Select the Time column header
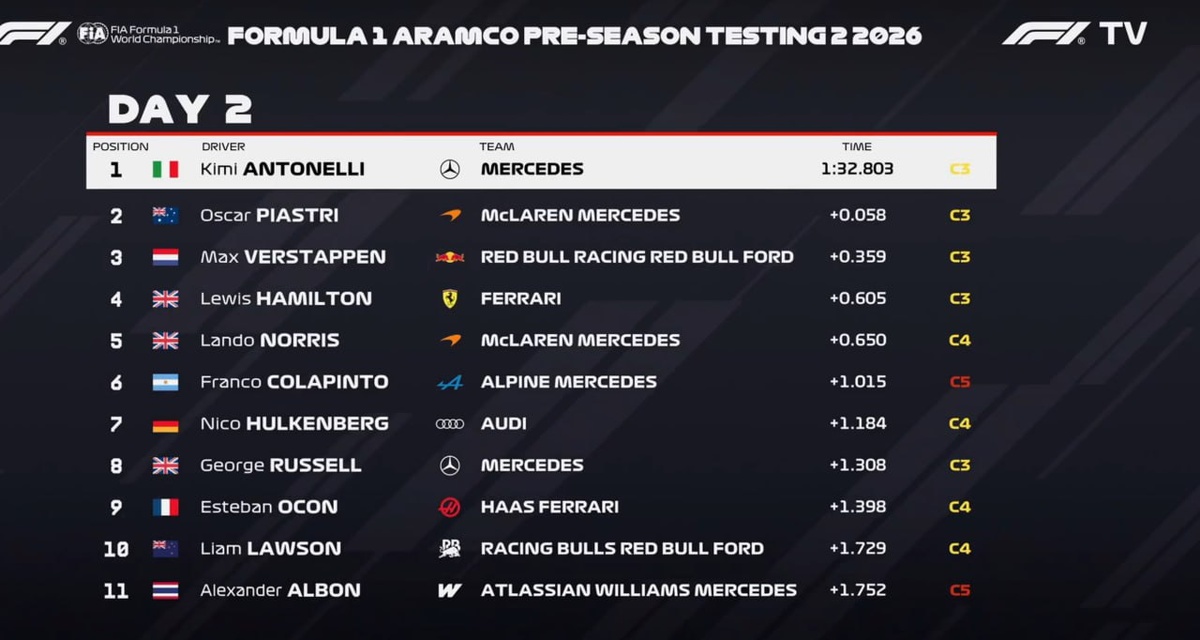 click(x=856, y=147)
